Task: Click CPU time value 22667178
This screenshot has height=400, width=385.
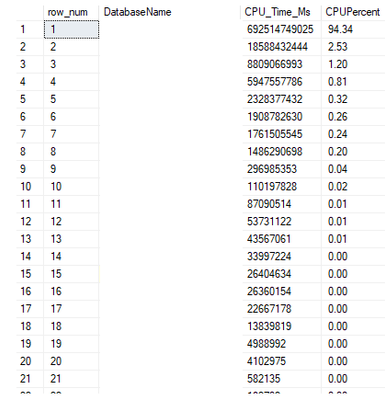Action: 269,308
